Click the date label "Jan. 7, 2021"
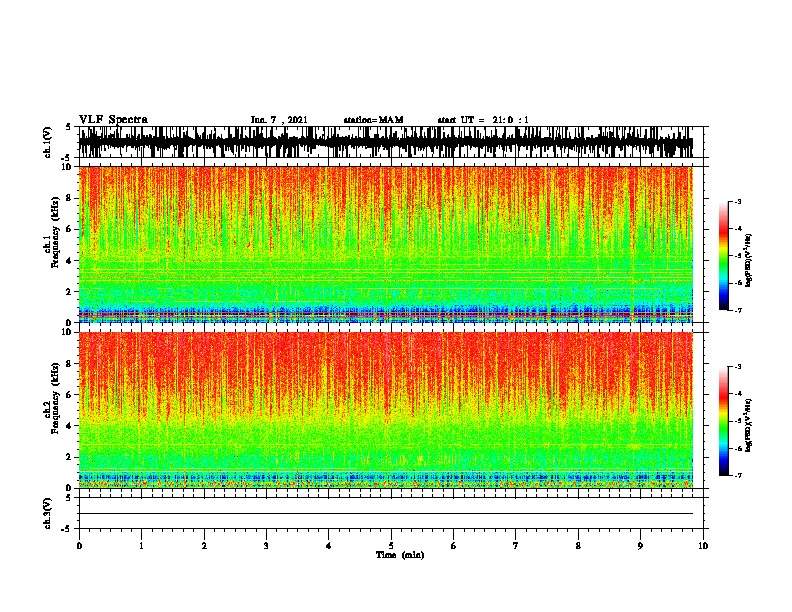792x612 pixels. pos(279,120)
